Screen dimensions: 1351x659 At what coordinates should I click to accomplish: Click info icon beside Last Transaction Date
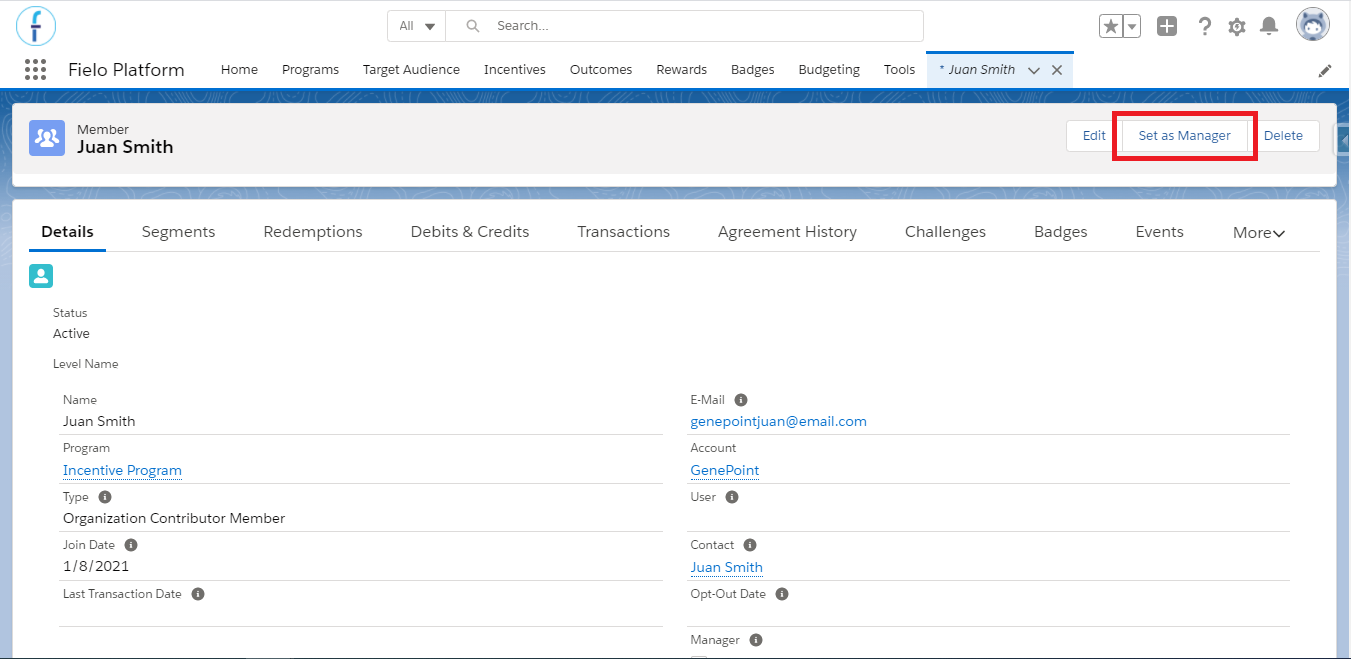(198, 594)
